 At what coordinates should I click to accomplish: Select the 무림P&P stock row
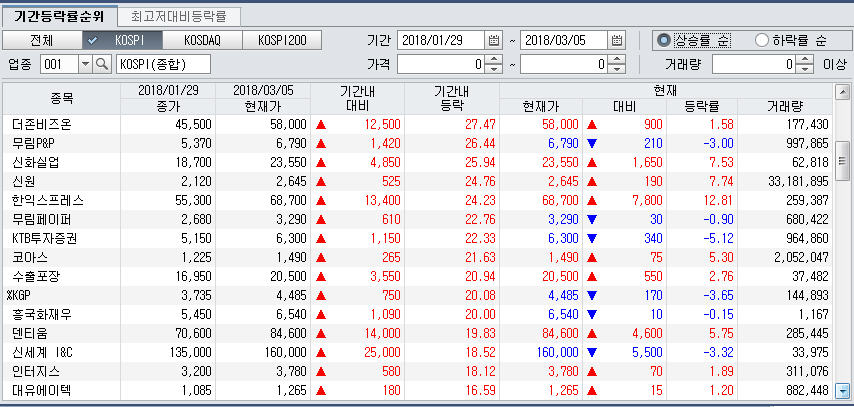418,143
